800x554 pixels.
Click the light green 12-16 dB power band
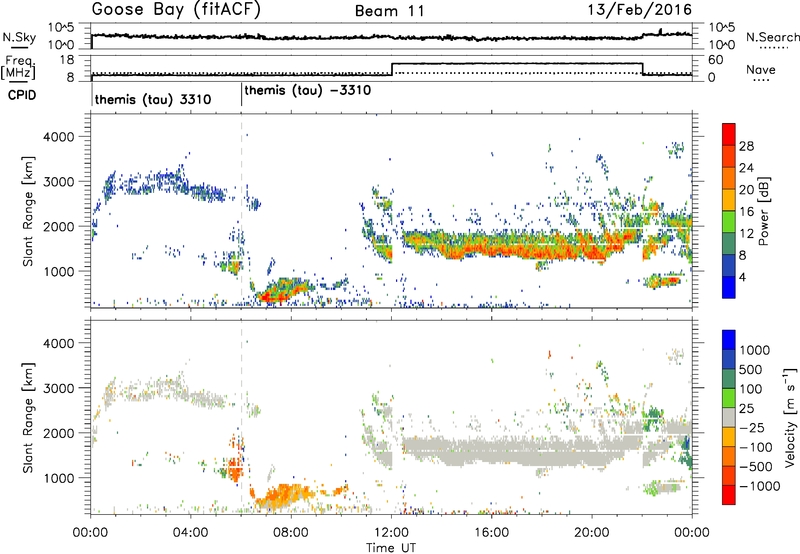(x=729, y=221)
